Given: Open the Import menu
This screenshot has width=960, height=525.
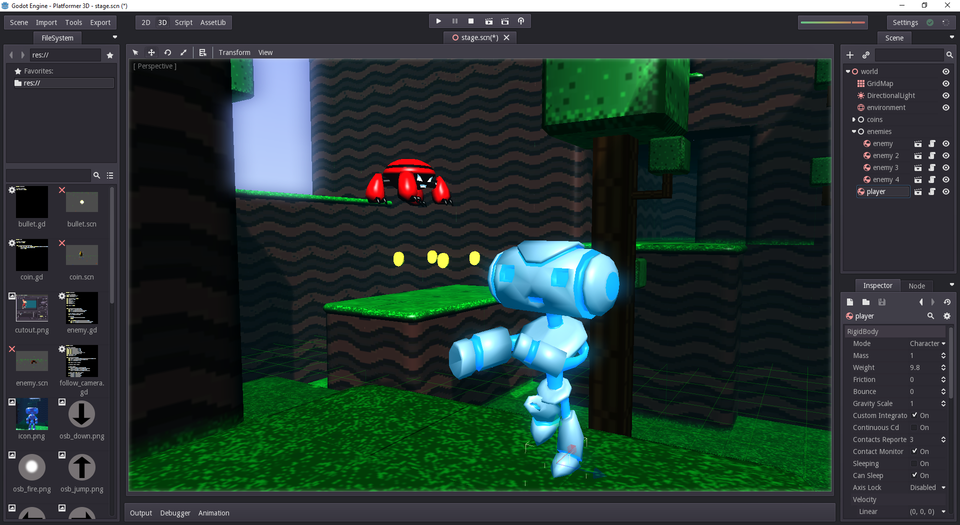Looking at the screenshot, I should (x=46, y=22).
